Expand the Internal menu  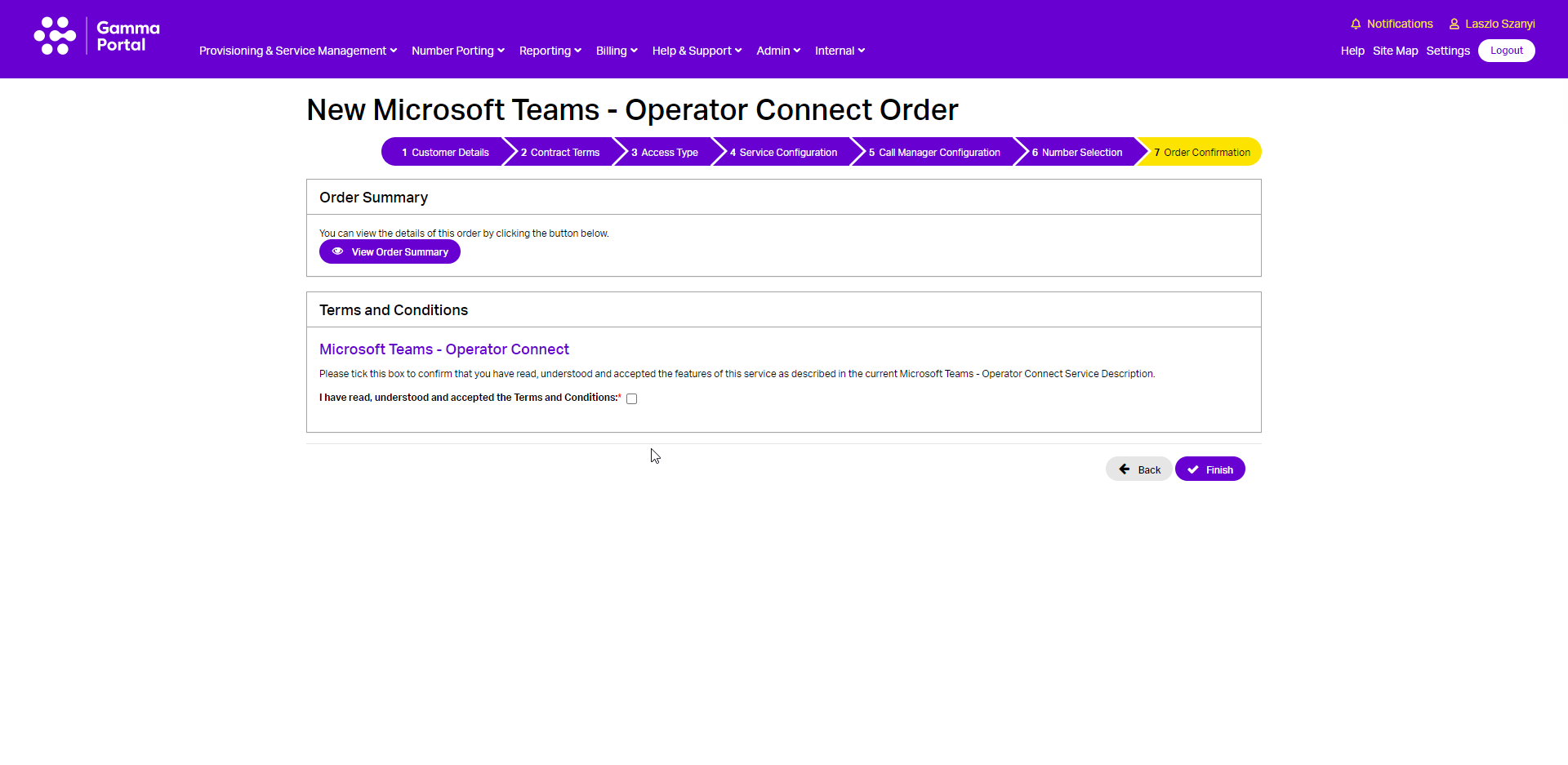click(x=840, y=51)
